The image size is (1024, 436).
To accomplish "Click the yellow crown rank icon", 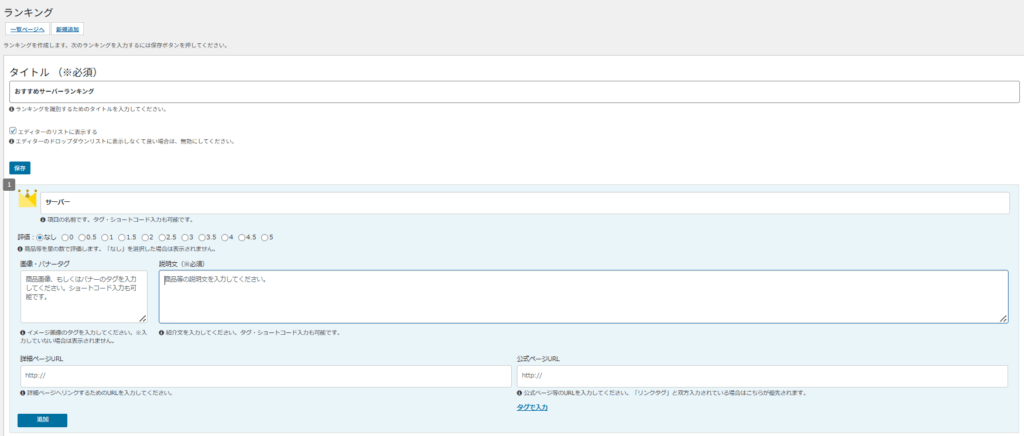I will pyautogui.click(x=28, y=199).
